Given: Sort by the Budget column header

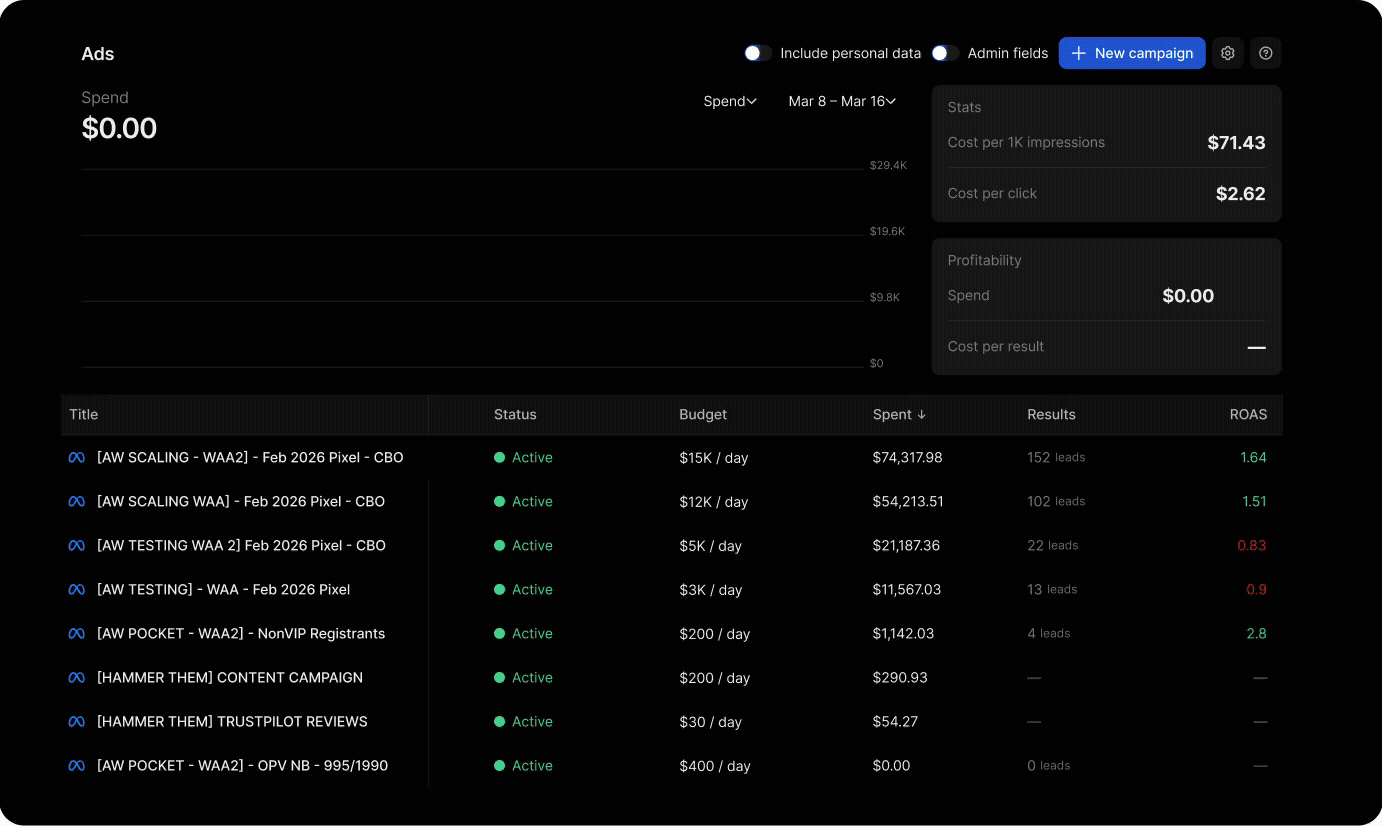Looking at the screenshot, I should click(x=703, y=414).
